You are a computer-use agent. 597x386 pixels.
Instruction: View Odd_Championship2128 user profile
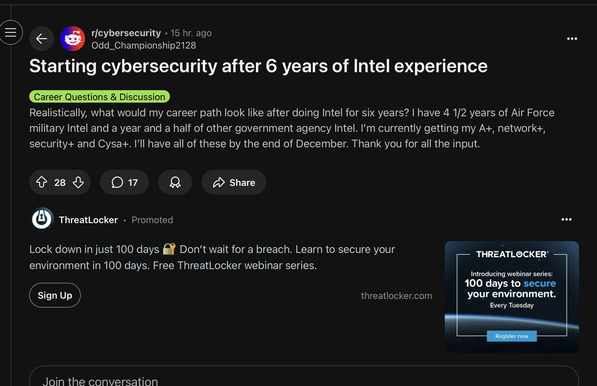[x=144, y=45]
